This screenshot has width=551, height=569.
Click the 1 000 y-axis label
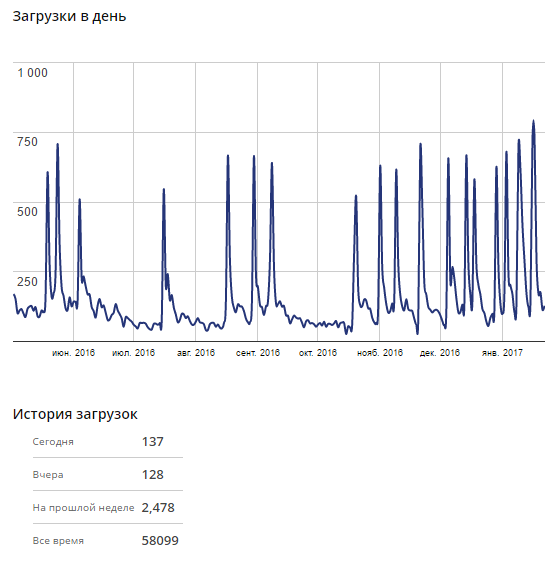tap(33, 73)
